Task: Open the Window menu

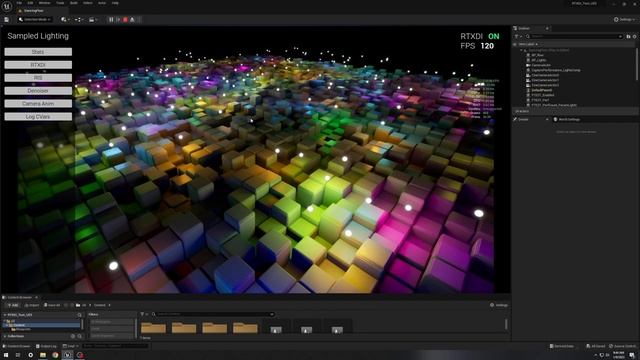Action: 44,3
